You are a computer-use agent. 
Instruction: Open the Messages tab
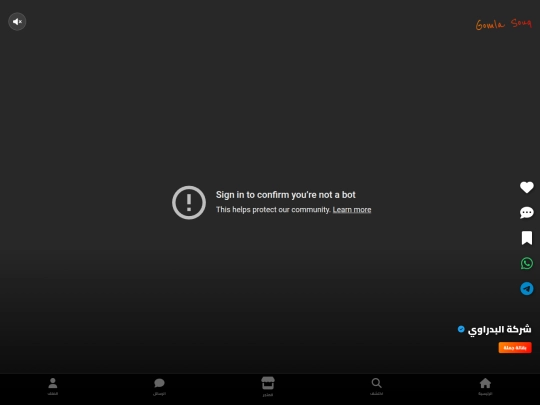[x=159, y=386]
